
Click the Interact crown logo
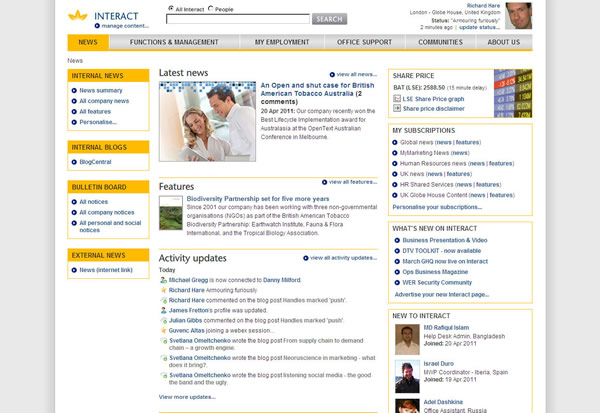click(78, 15)
